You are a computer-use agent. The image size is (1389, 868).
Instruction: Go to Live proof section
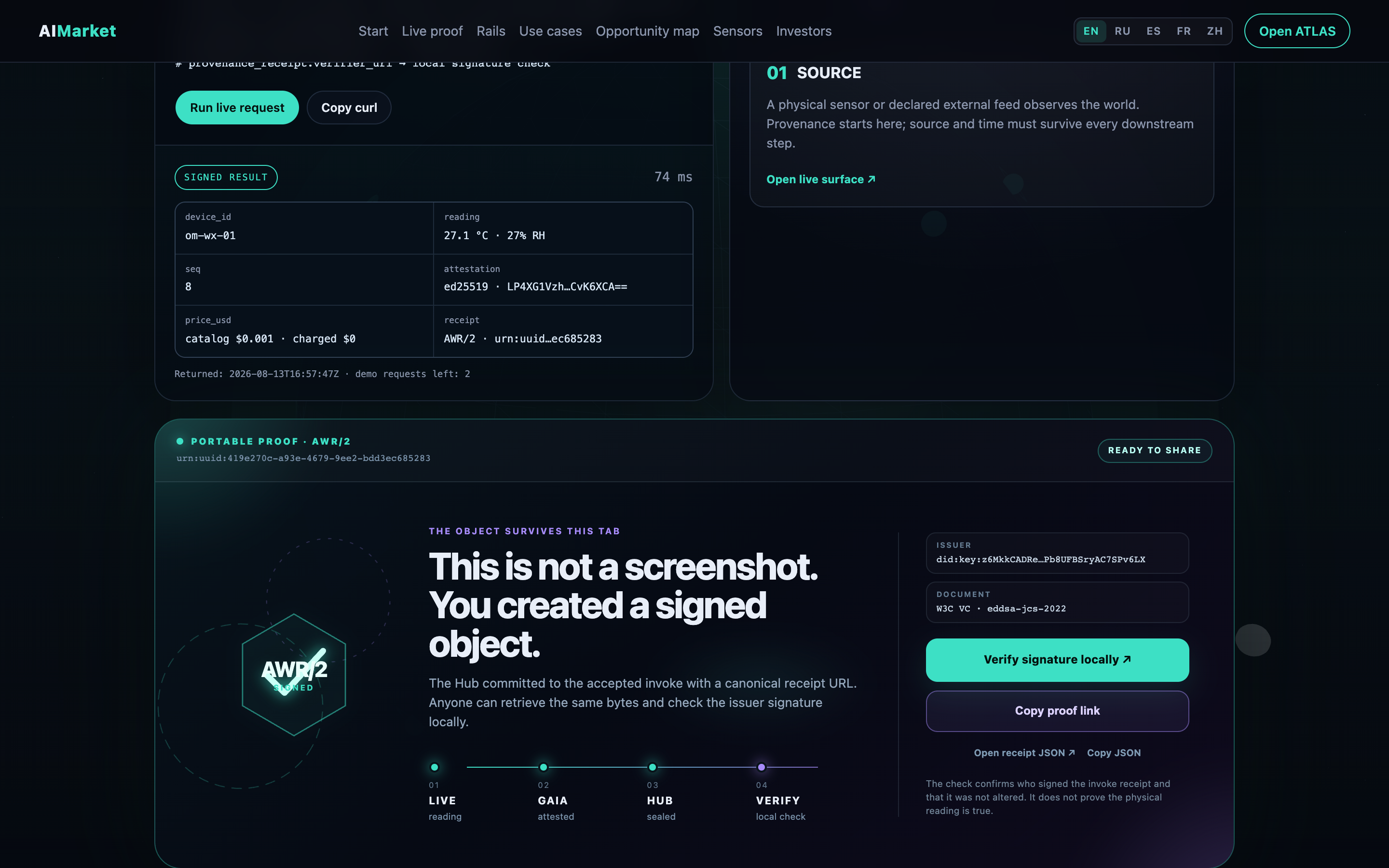tap(432, 31)
